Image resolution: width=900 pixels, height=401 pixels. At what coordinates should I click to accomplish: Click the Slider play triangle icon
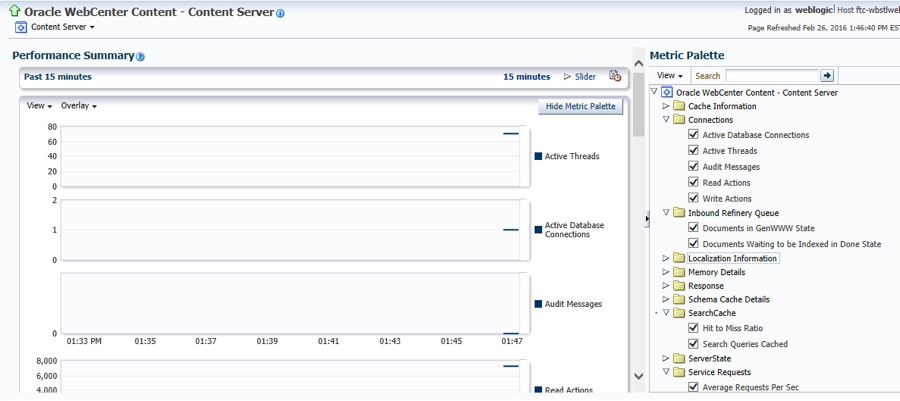(x=568, y=76)
